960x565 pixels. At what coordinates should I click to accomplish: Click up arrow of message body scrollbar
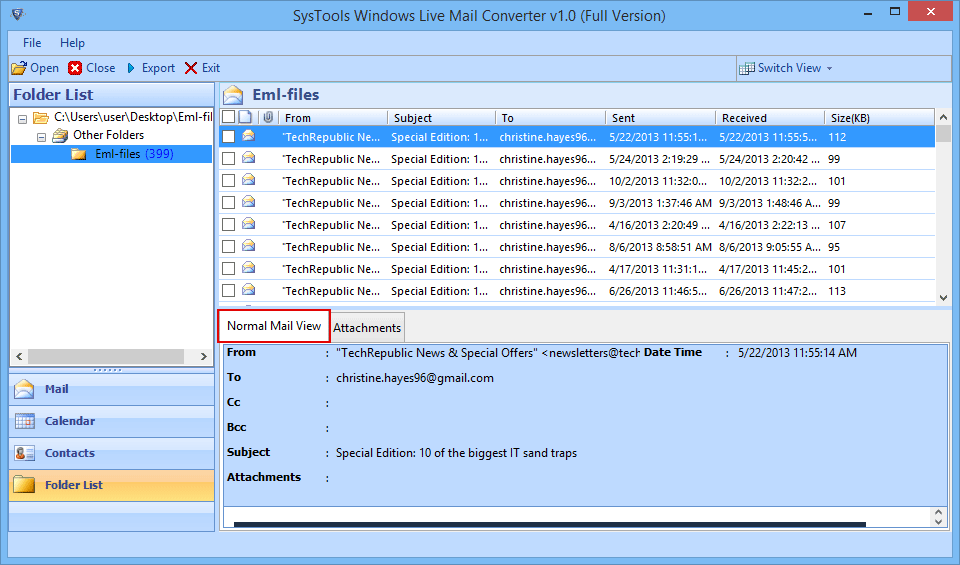(939, 512)
